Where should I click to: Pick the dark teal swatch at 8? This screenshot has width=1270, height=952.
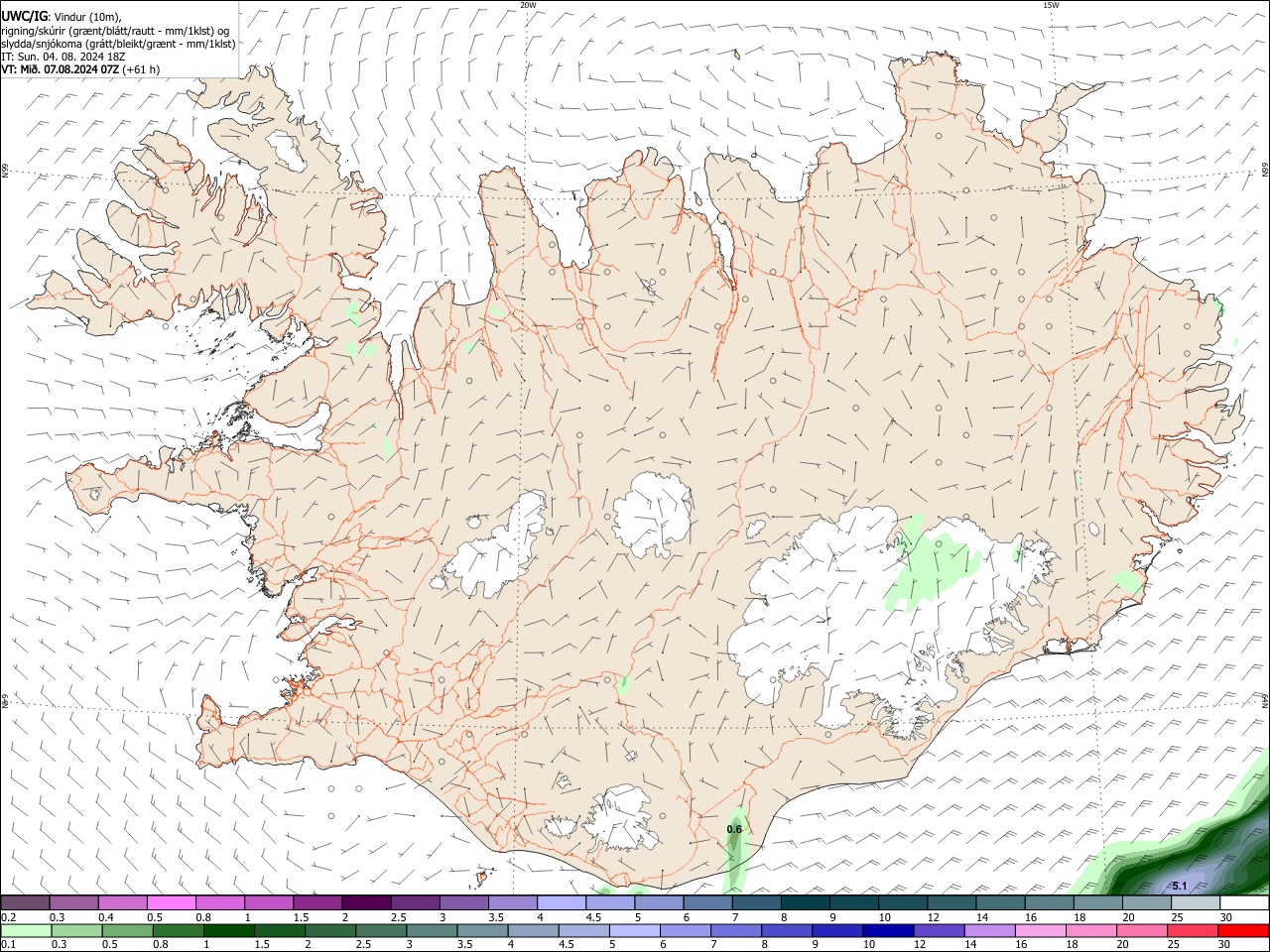coord(805,902)
